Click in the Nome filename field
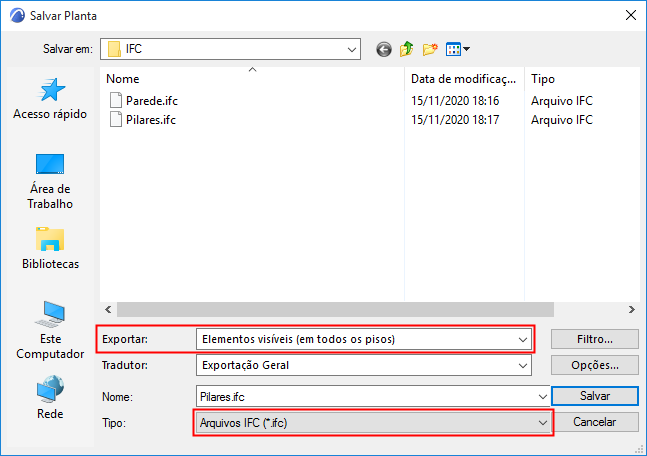Viewport: 647px width, 456px height. click(370, 397)
